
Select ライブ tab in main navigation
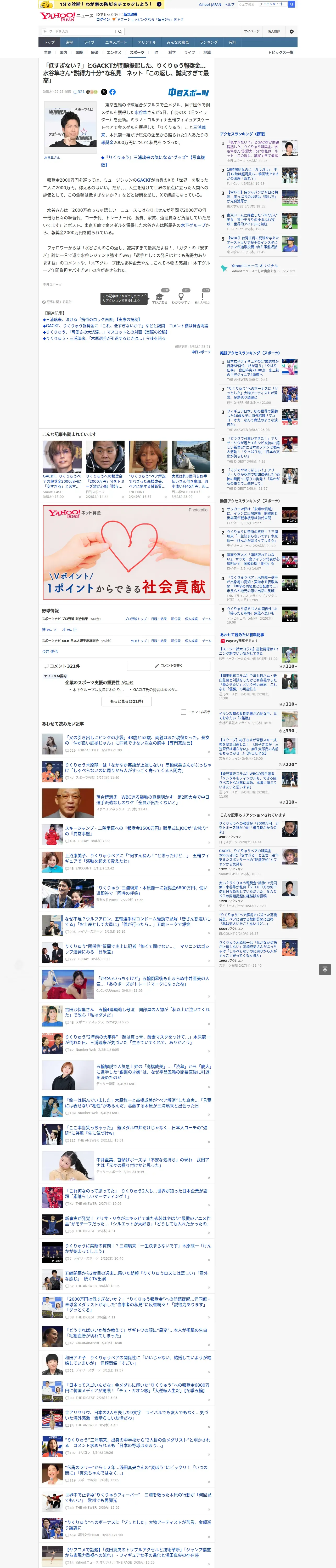point(89,43)
